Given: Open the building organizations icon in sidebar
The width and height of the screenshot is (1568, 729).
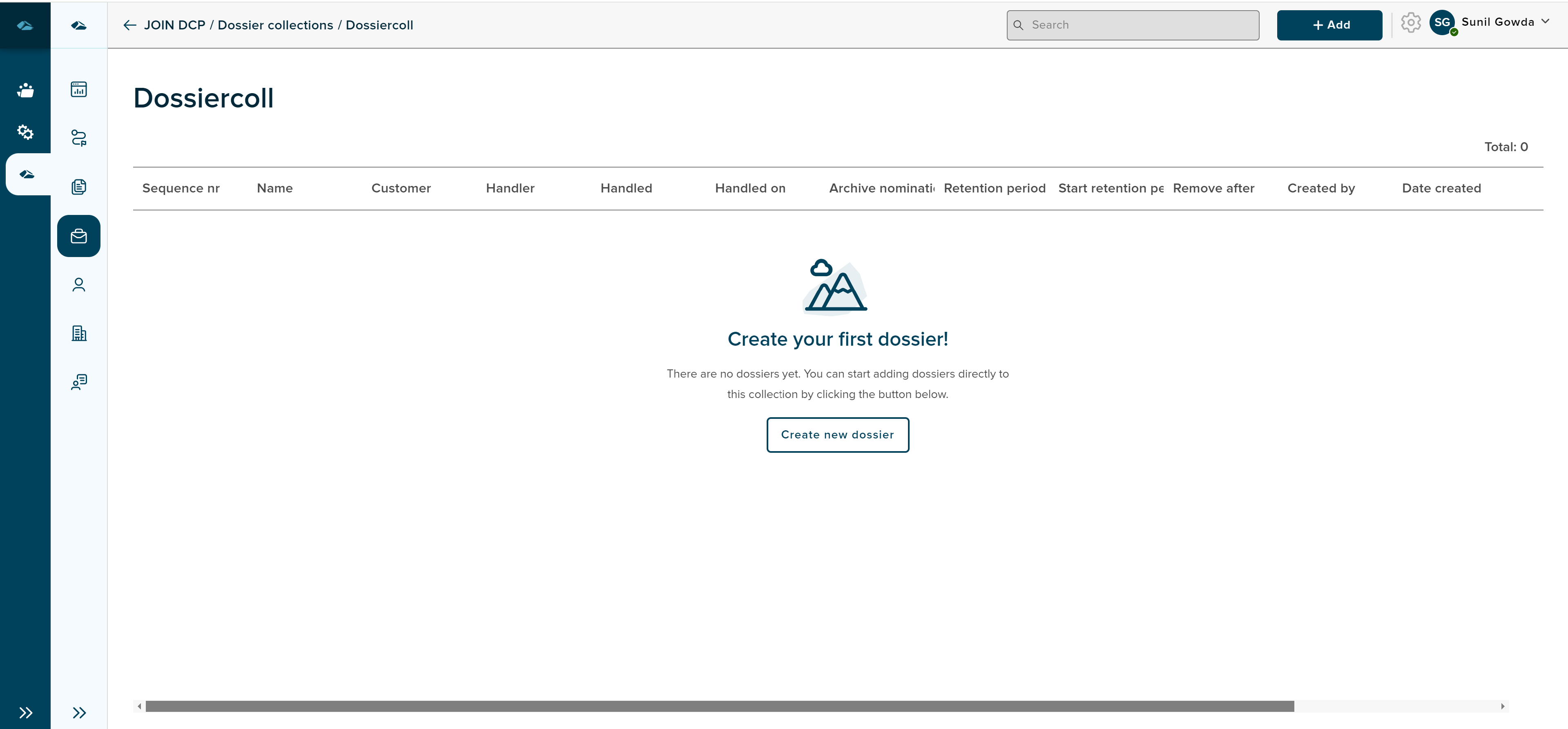Looking at the screenshot, I should (78, 333).
